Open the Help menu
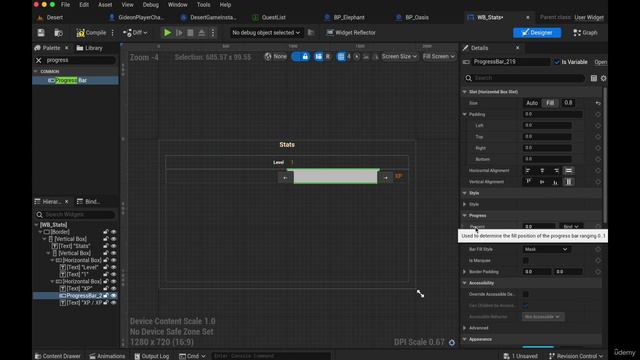Viewport: 640px width, 360px height. coord(225,5)
